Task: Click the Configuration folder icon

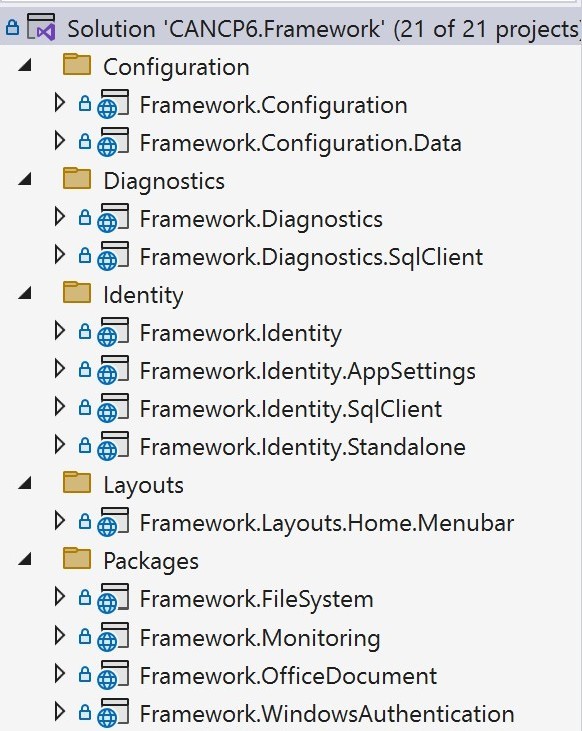Action: [77, 64]
